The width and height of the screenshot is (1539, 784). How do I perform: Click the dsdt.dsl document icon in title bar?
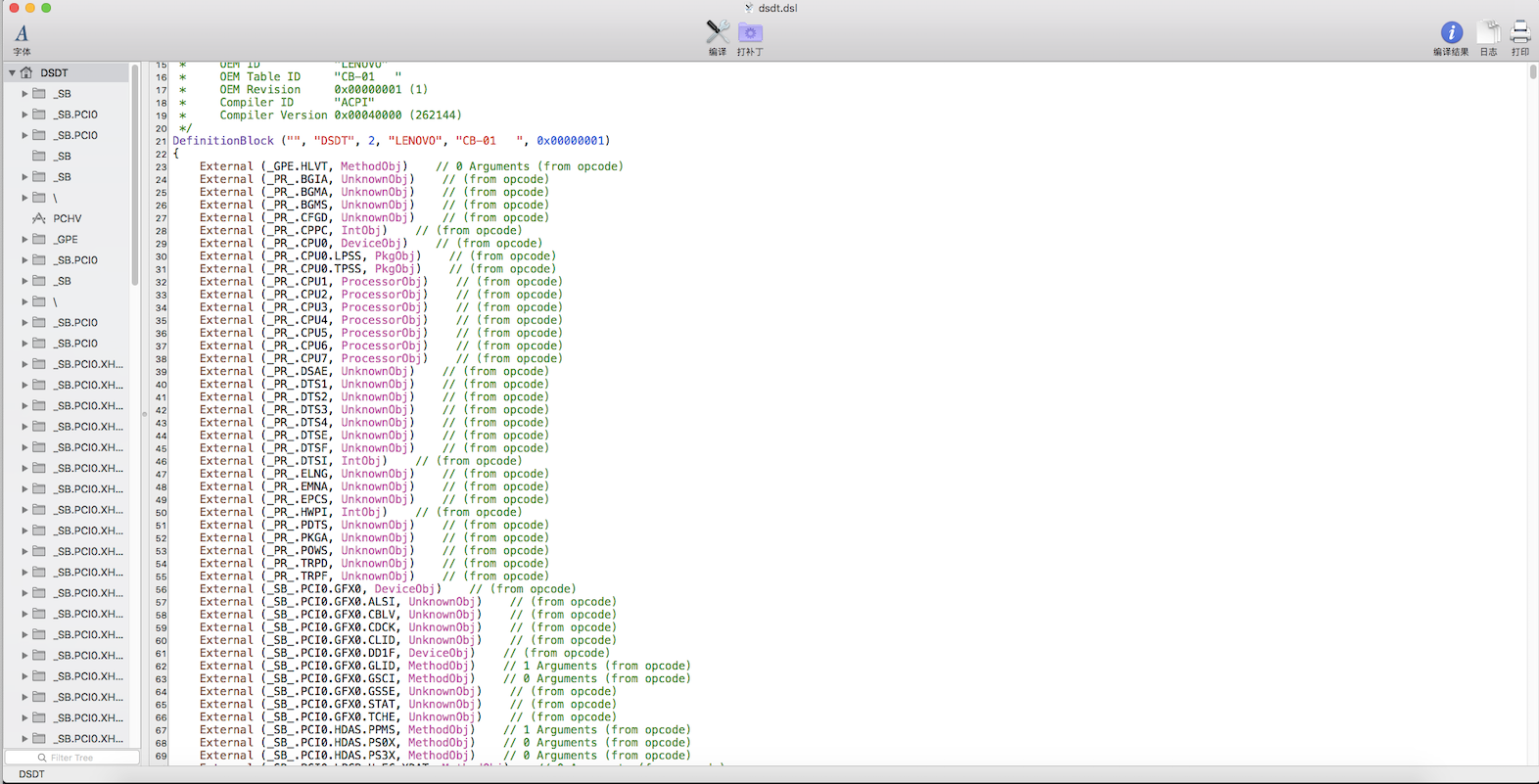pyautogui.click(x=749, y=8)
